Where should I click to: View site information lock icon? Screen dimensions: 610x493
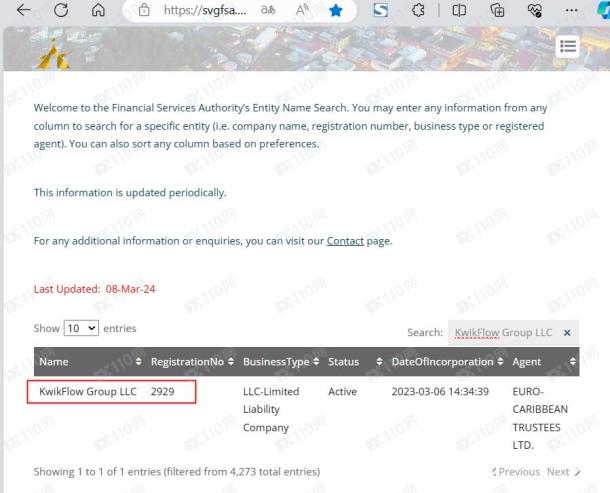[x=144, y=10]
